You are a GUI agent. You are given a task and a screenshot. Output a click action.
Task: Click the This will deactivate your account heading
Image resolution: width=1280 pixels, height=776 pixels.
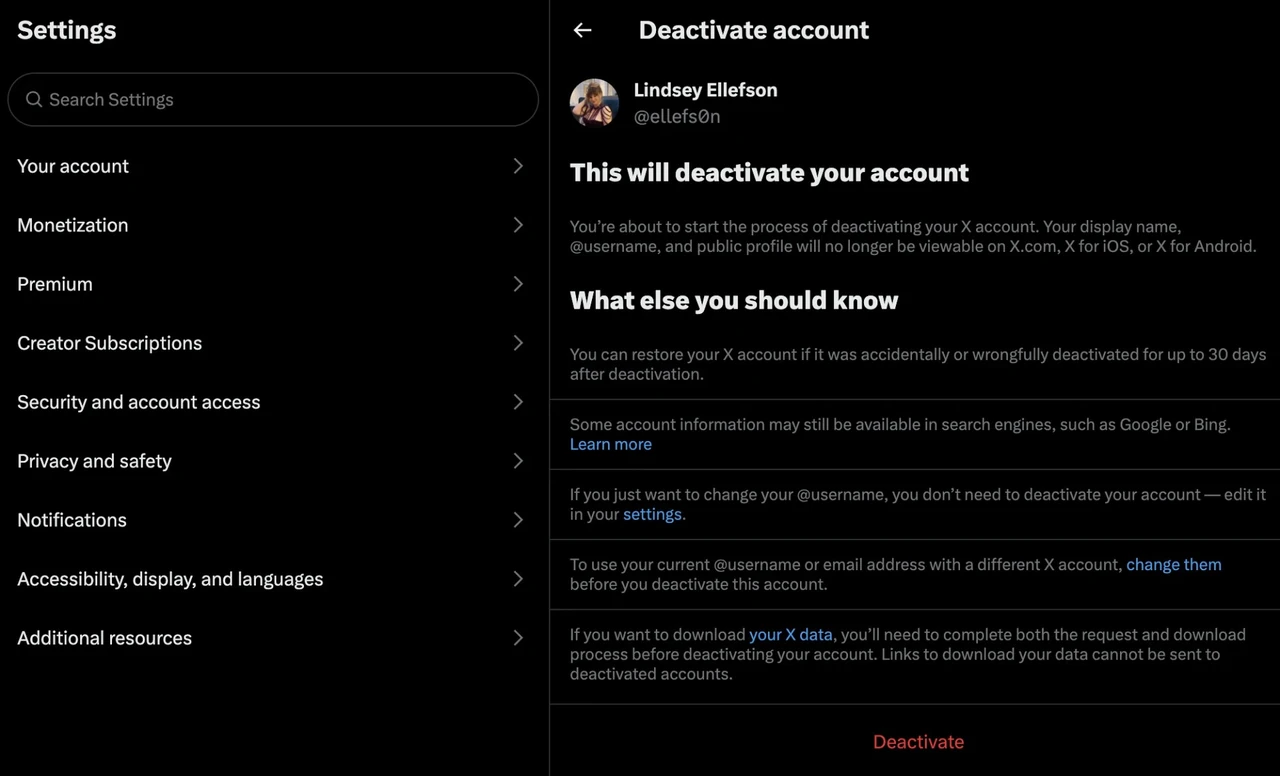pos(769,172)
